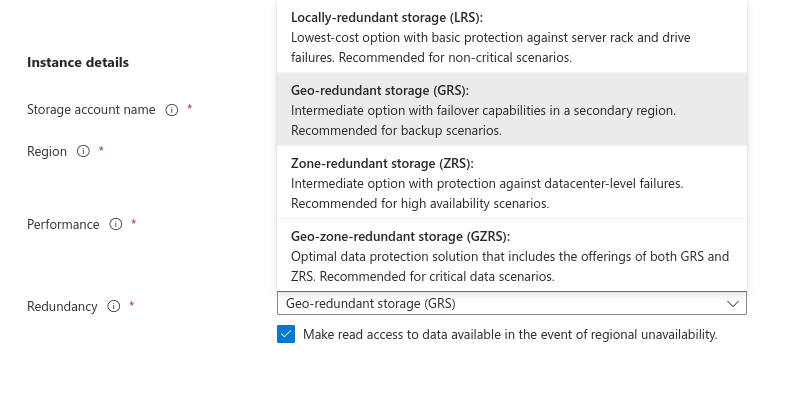Click the Performance field label

tap(63, 225)
